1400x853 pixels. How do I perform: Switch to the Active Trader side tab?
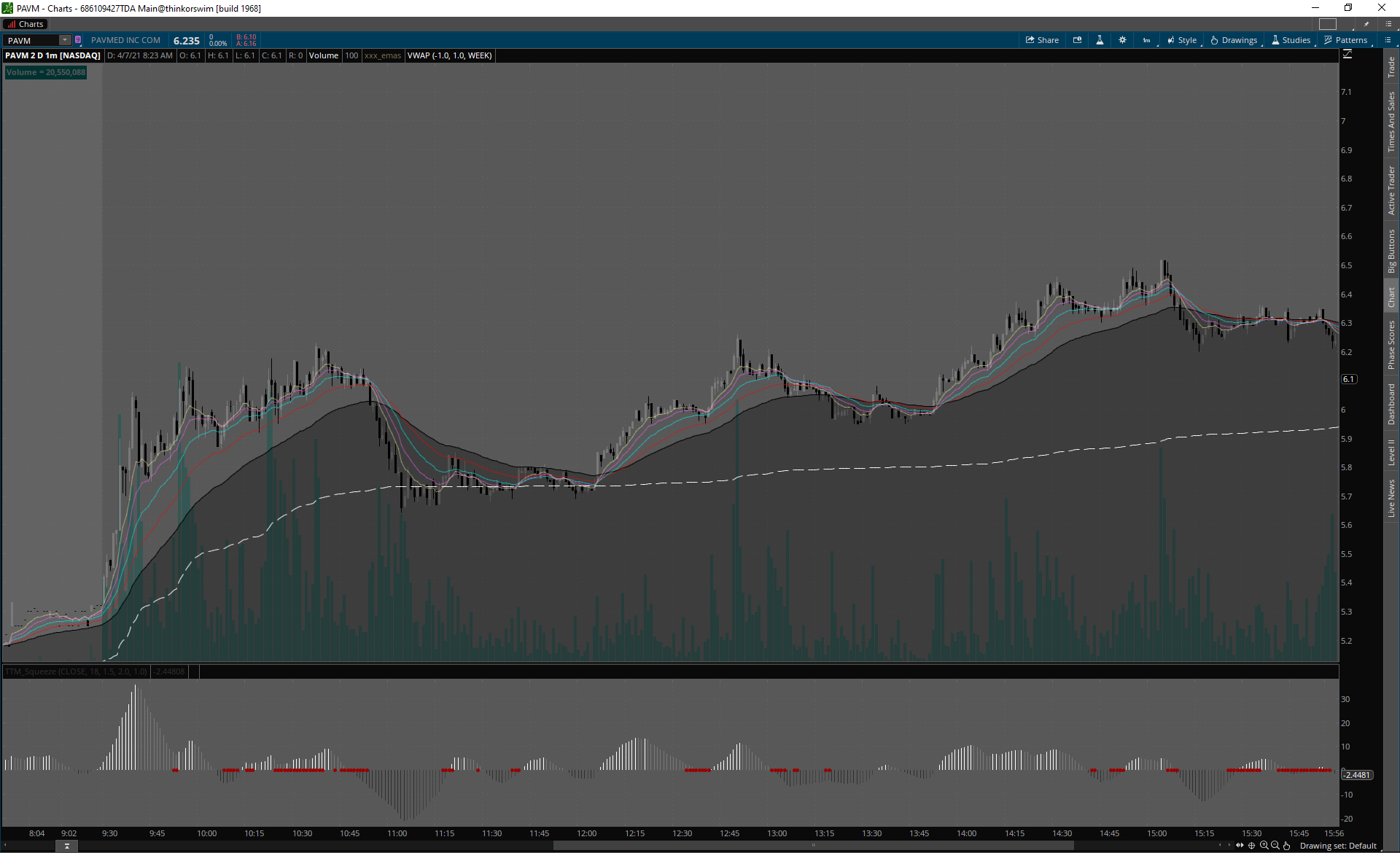[1391, 190]
